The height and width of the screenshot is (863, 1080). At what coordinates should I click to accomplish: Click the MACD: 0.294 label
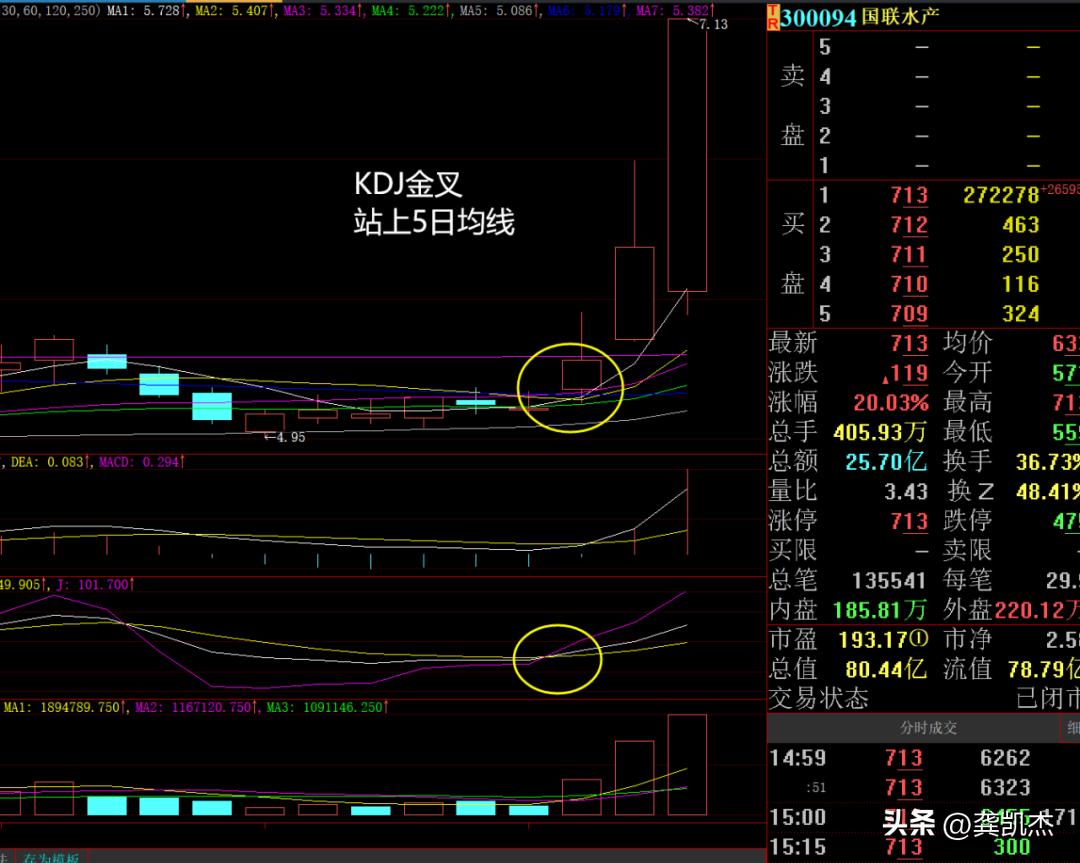140,462
